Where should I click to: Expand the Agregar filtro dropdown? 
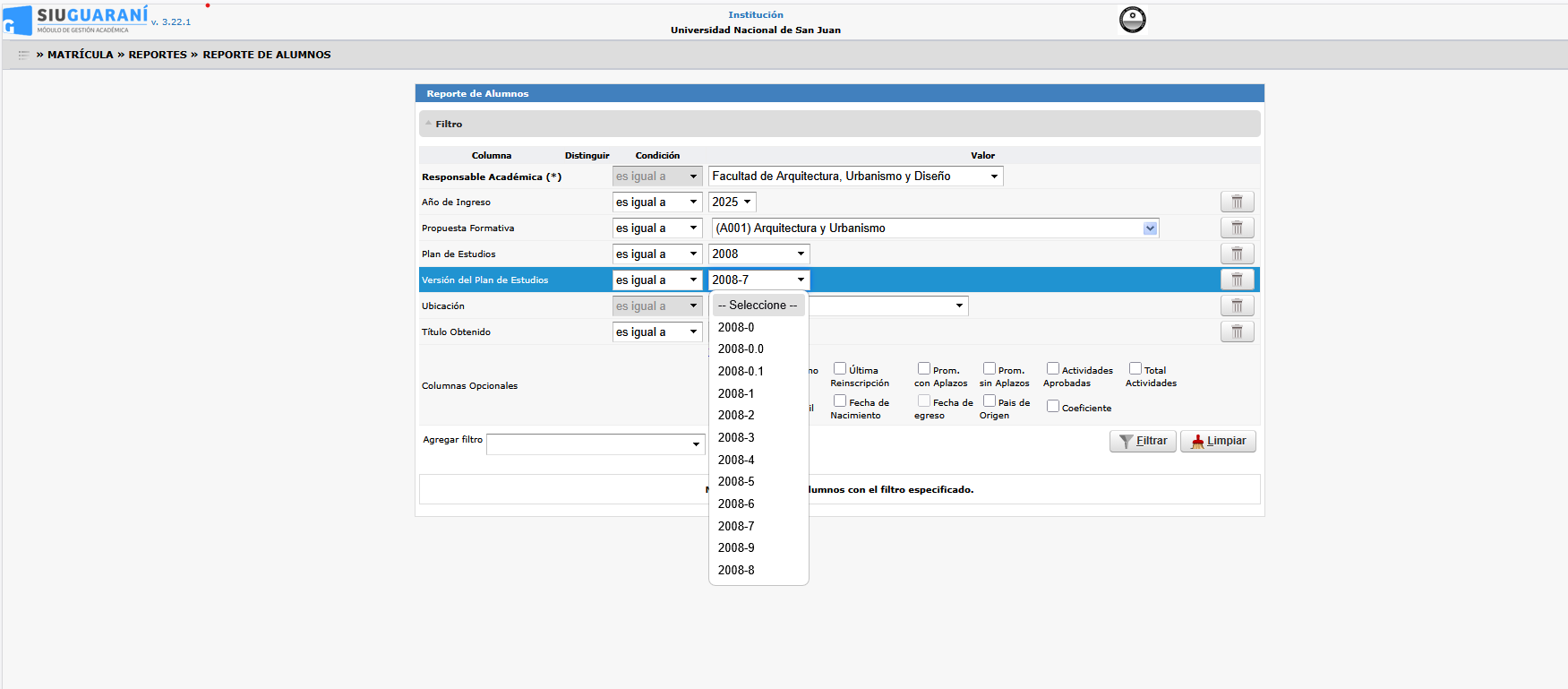(595, 444)
